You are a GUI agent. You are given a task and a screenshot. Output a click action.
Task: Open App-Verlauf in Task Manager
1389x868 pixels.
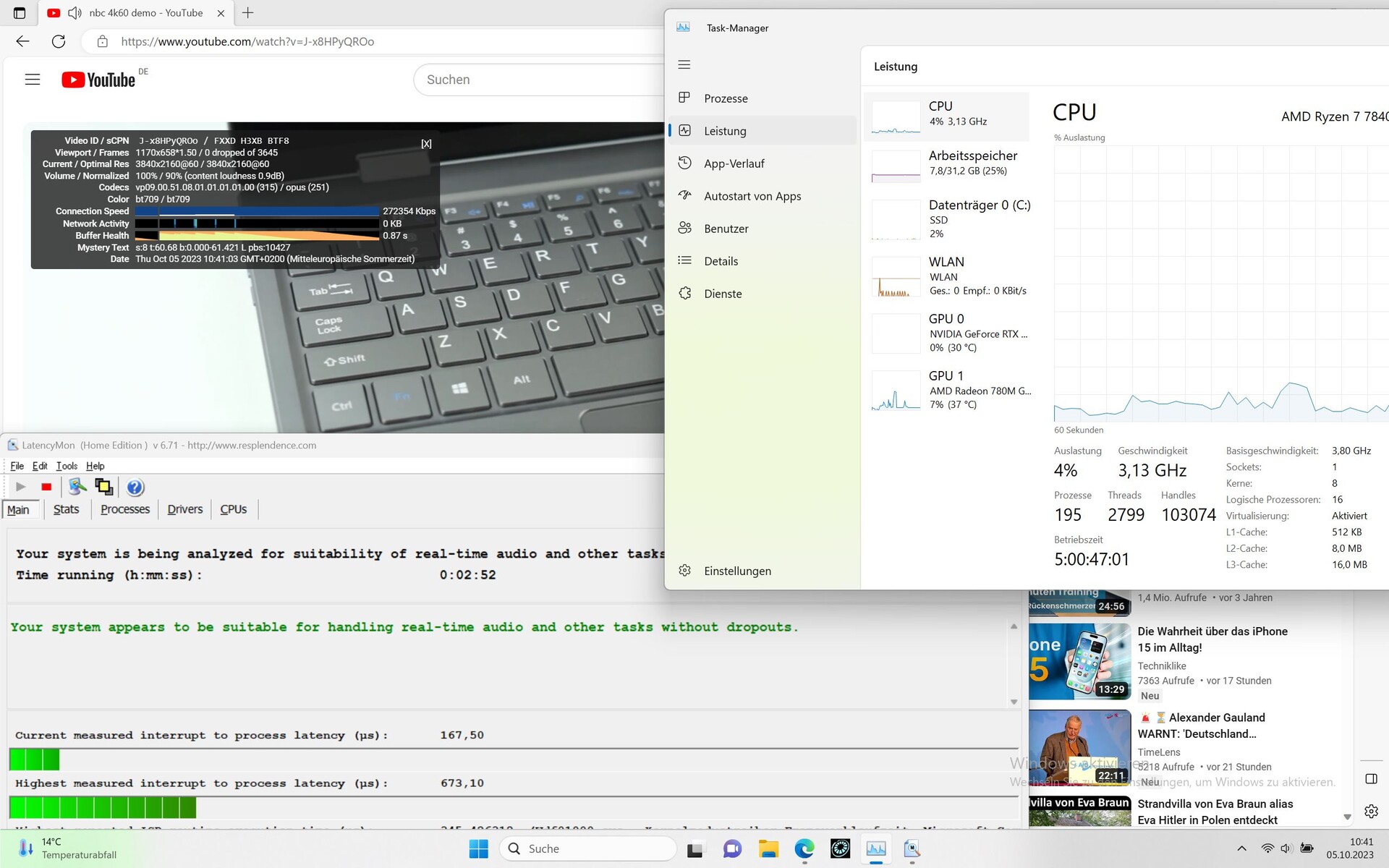[x=763, y=163]
